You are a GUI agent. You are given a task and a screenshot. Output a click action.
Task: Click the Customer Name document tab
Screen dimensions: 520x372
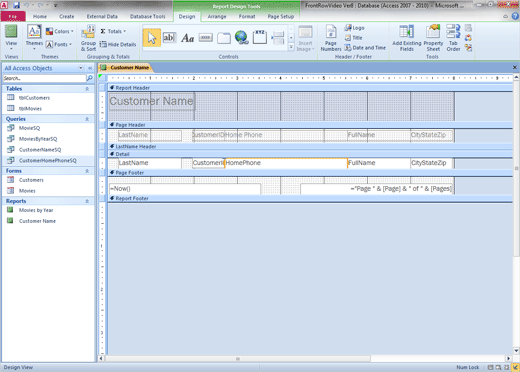tap(126, 68)
